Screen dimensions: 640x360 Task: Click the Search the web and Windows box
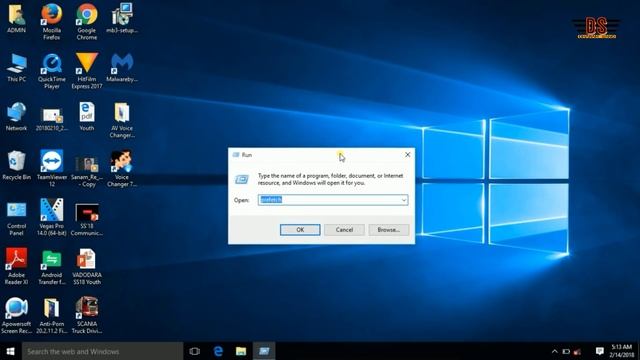[102, 351]
